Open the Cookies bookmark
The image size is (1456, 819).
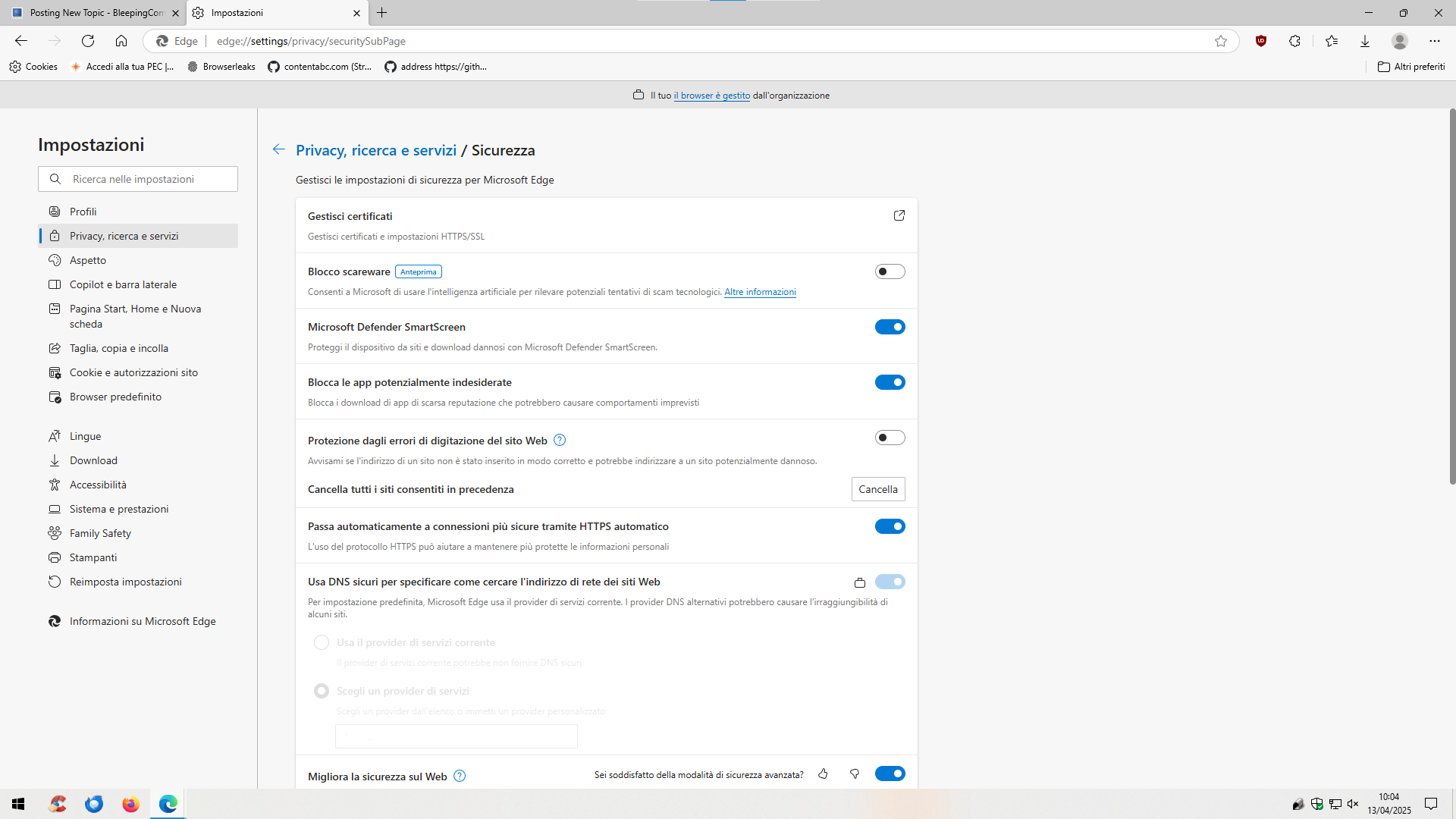click(x=33, y=67)
